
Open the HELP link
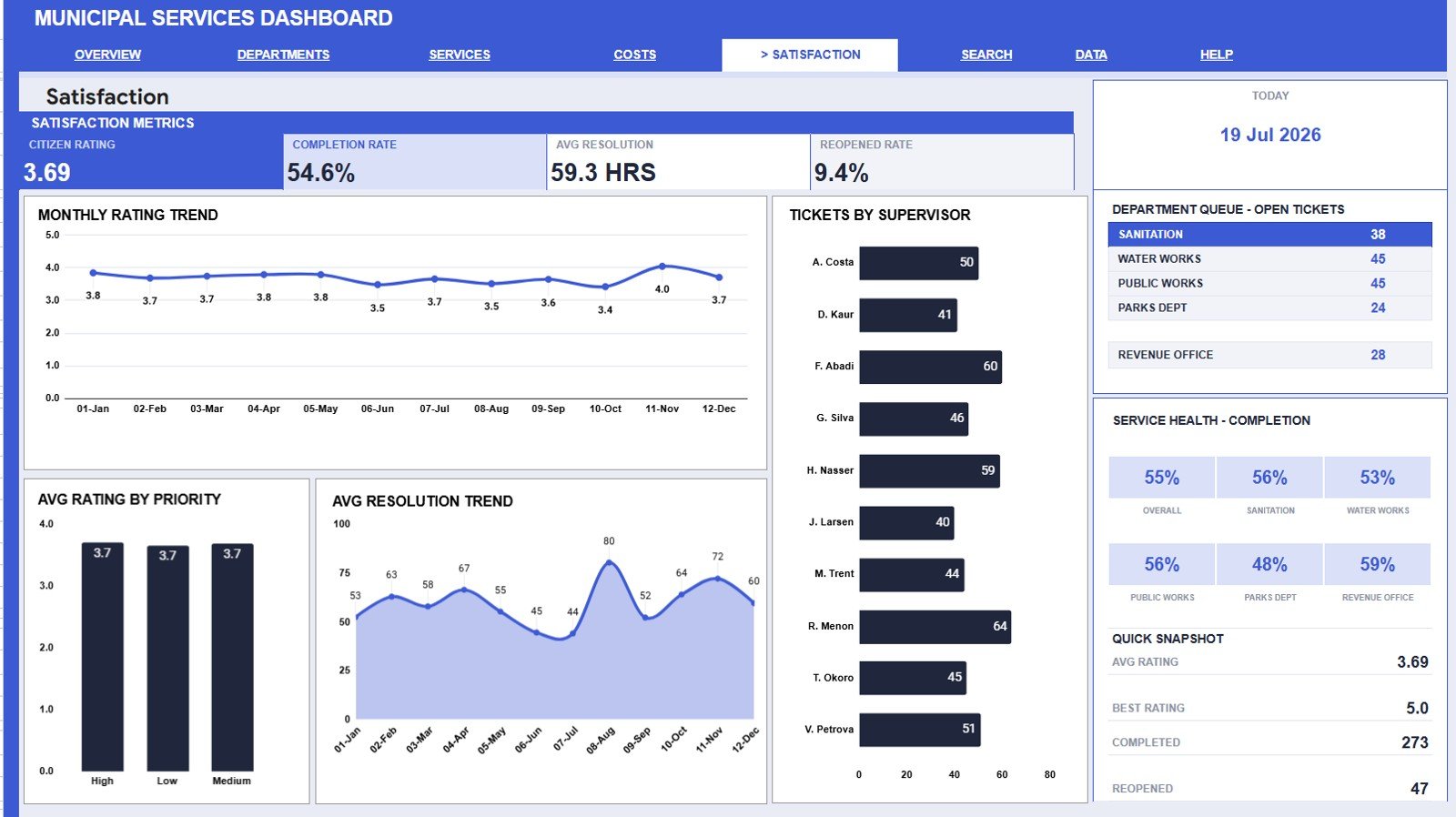1217,55
